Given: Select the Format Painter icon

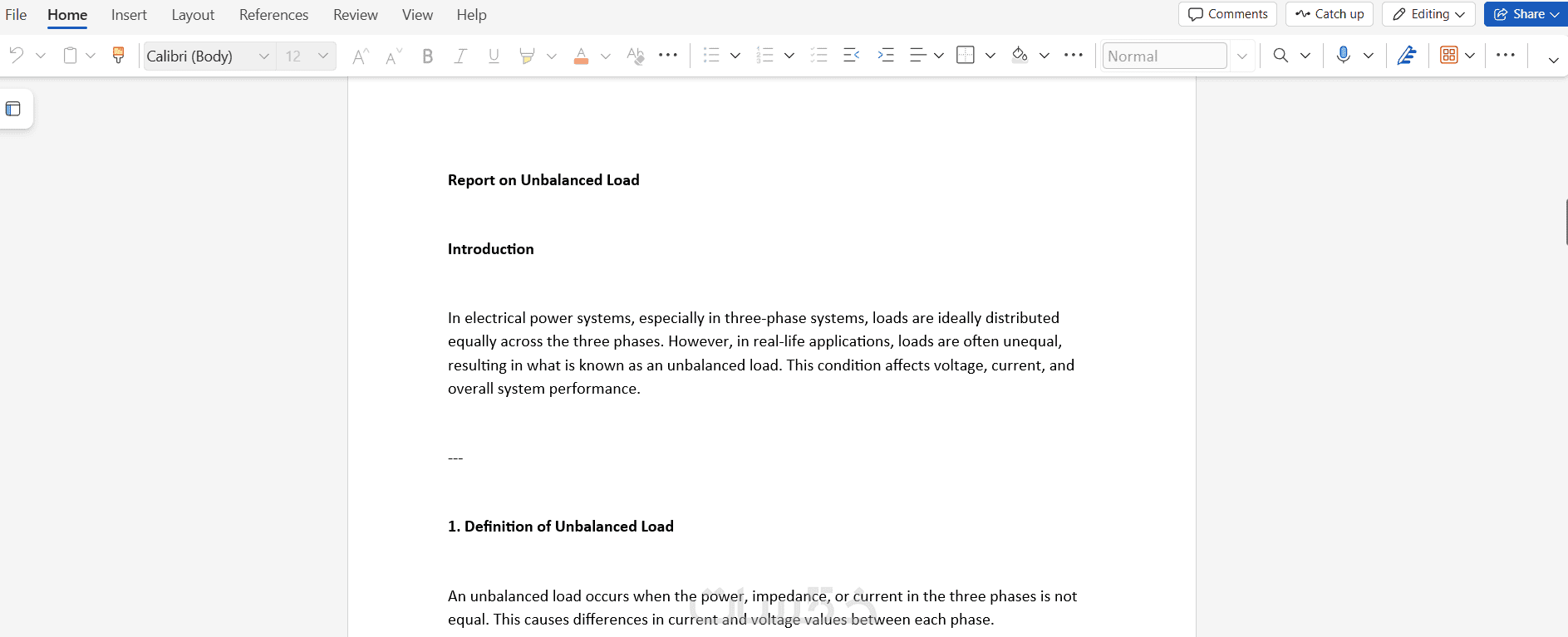Looking at the screenshot, I should 118,56.
